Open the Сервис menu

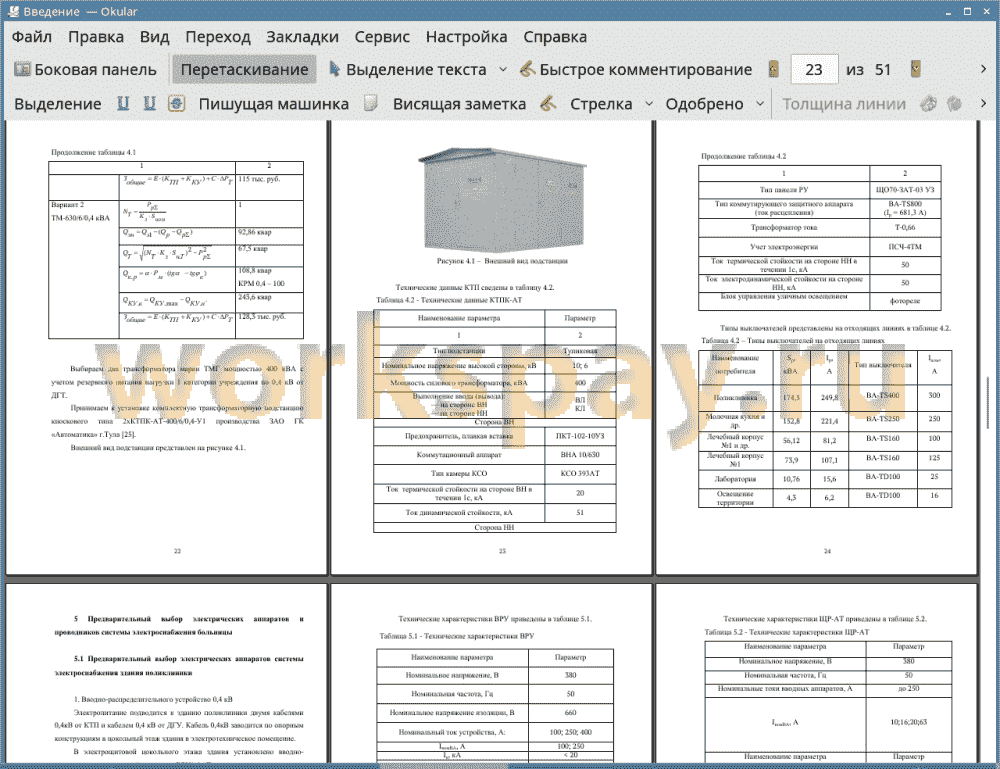(x=382, y=37)
